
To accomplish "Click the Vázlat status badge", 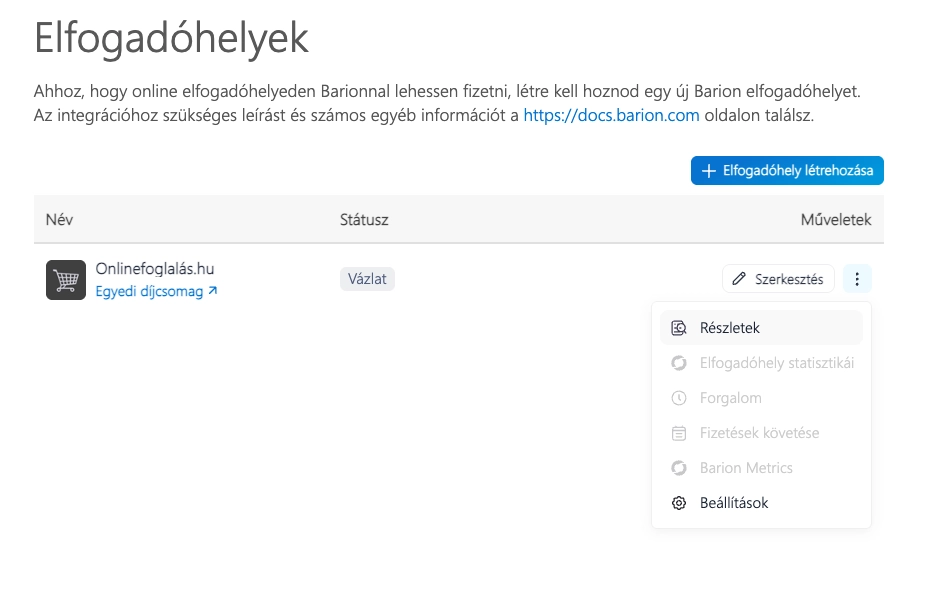I will click(368, 279).
